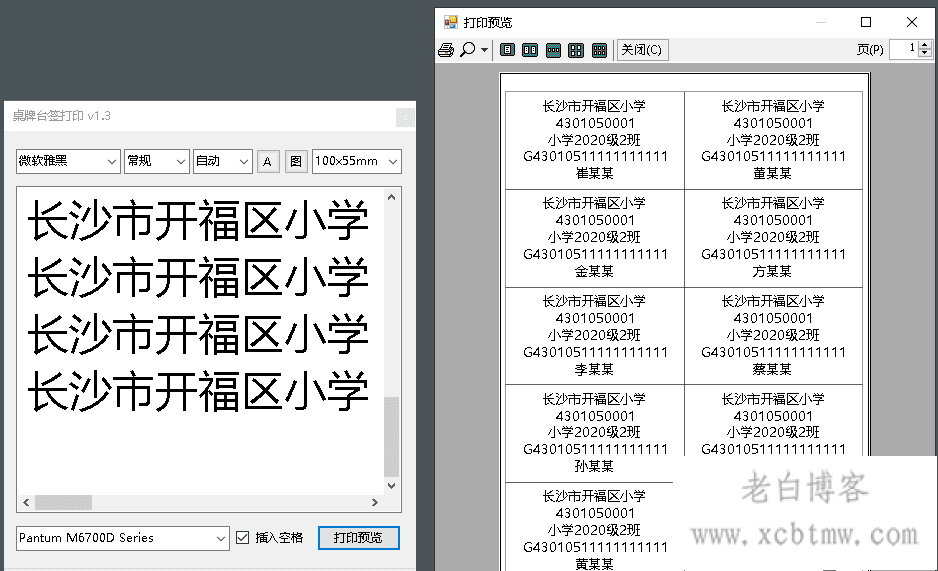Click the first line 长沙市开福区小学 in text editor
The image size is (938, 571).
[198, 220]
